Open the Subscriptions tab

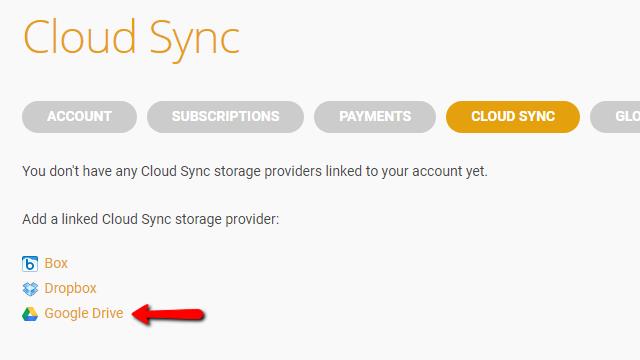[225, 117]
